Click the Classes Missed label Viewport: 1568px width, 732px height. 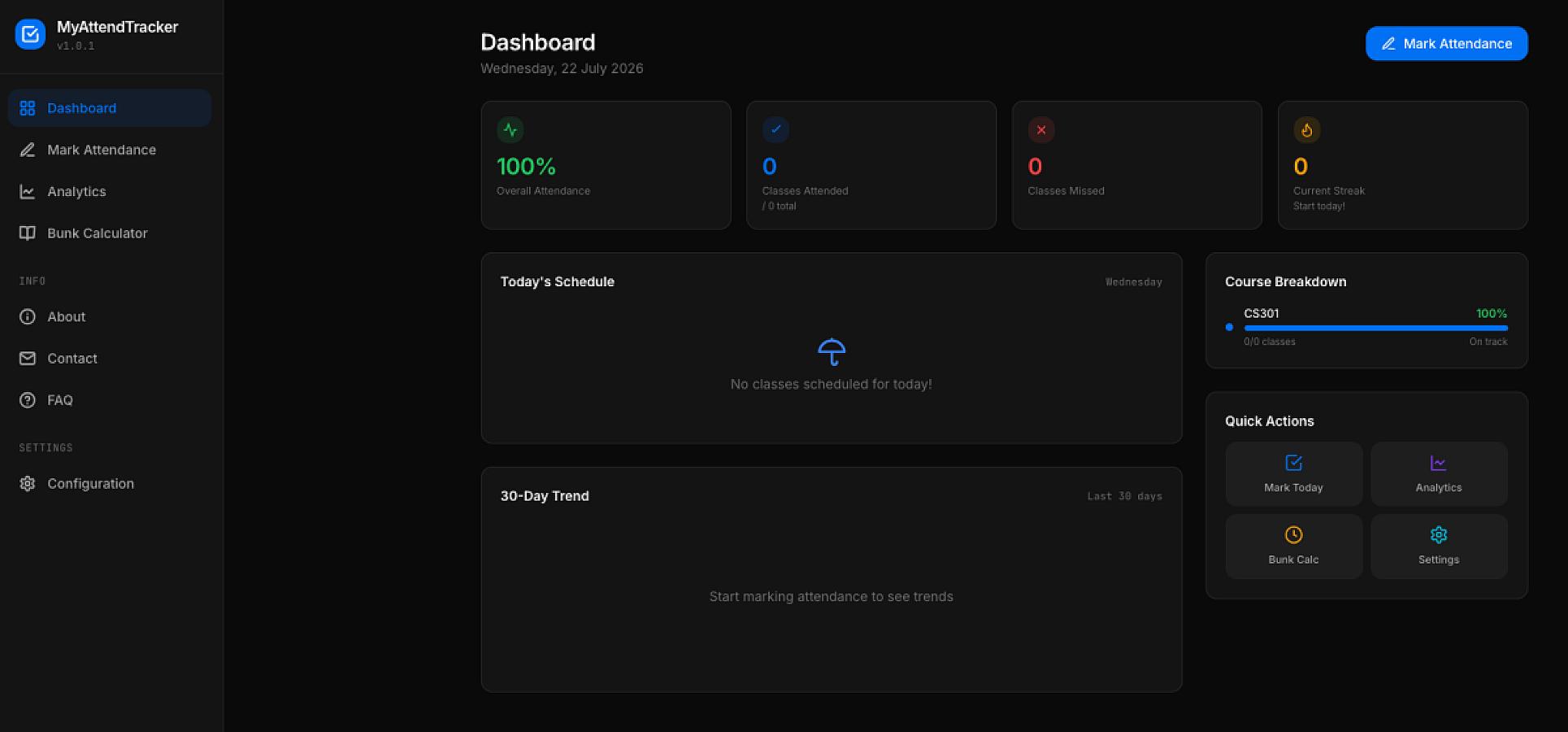coord(1066,191)
